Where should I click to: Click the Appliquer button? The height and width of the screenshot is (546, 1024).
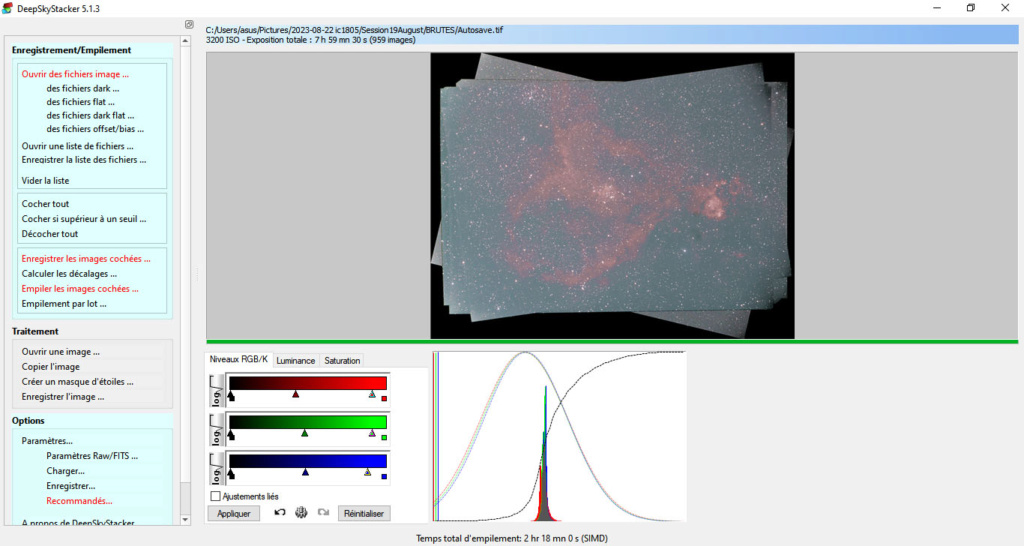click(234, 513)
